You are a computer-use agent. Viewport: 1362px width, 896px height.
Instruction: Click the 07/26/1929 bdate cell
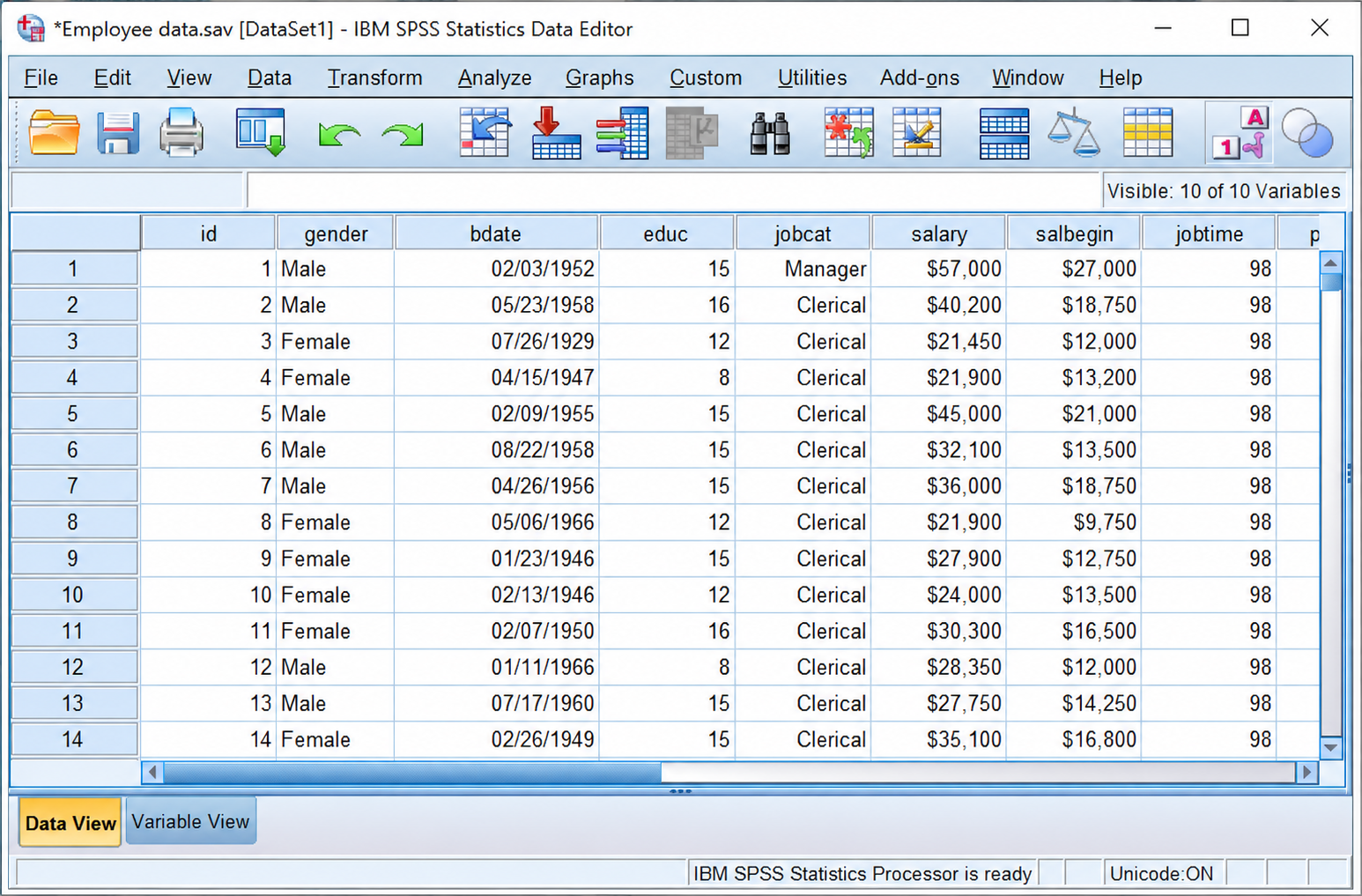pyautogui.click(x=496, y=342)
